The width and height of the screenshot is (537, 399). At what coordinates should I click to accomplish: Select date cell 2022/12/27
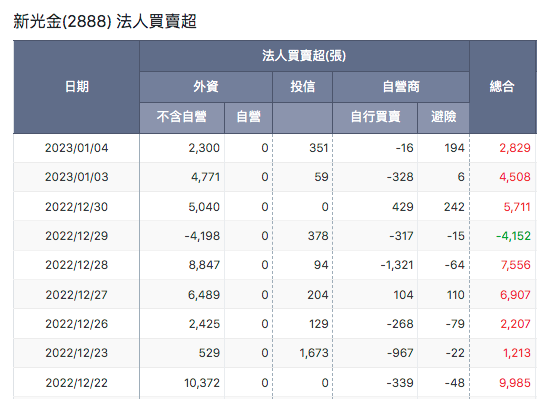77,295
